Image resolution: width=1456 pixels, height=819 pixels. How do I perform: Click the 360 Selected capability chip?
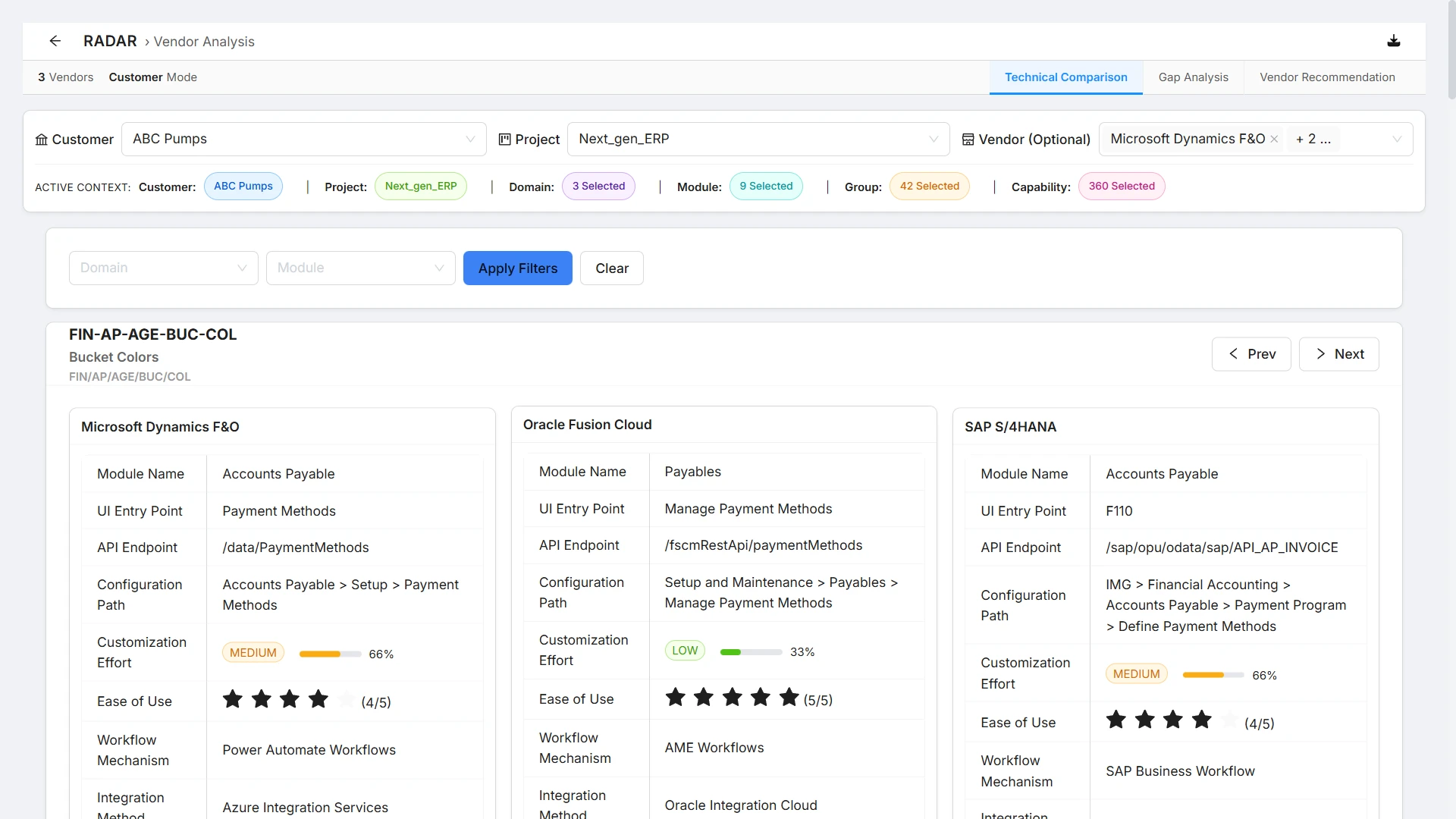1122,186
